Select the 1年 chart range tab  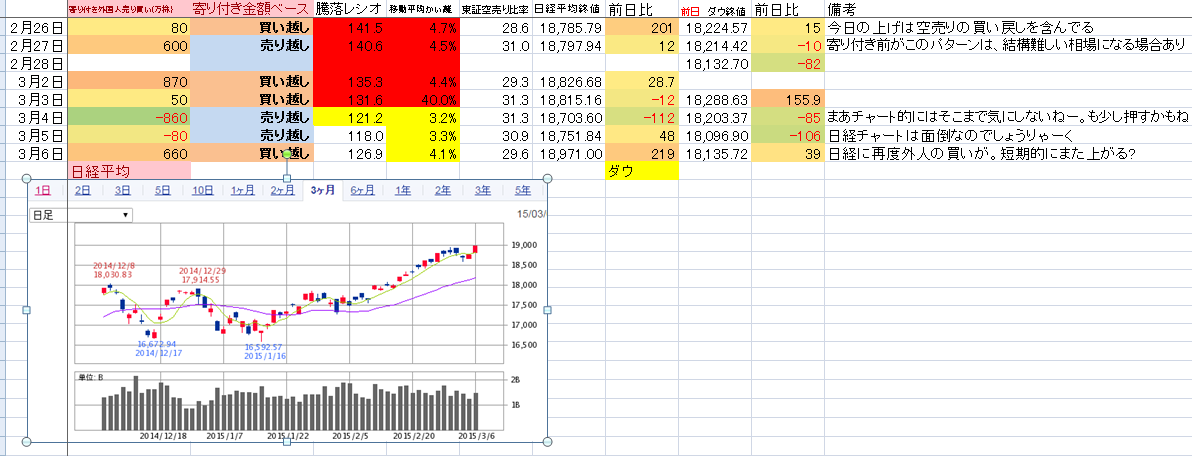[402, 191]
